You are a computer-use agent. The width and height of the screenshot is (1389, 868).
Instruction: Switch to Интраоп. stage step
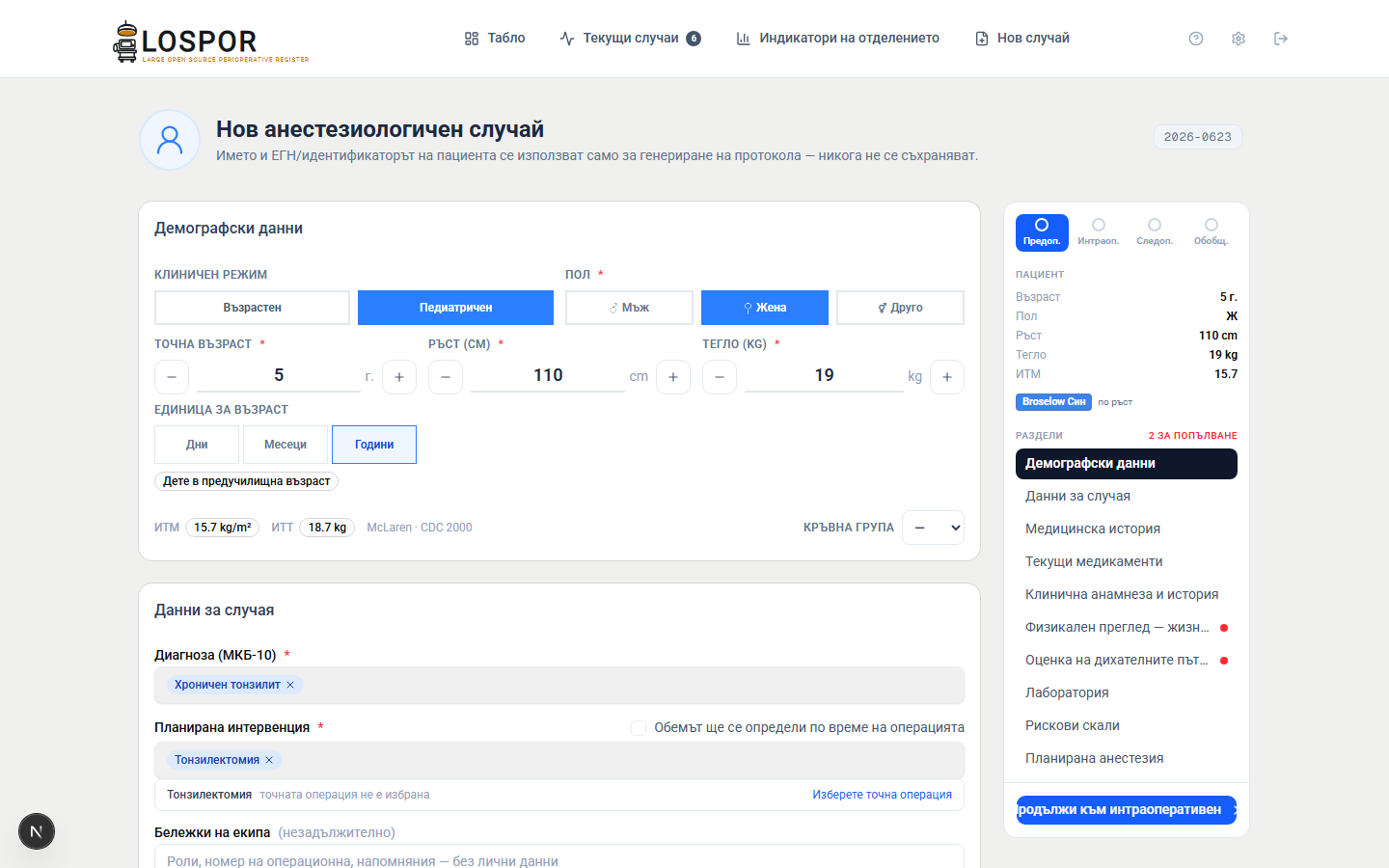point(1098,232)
